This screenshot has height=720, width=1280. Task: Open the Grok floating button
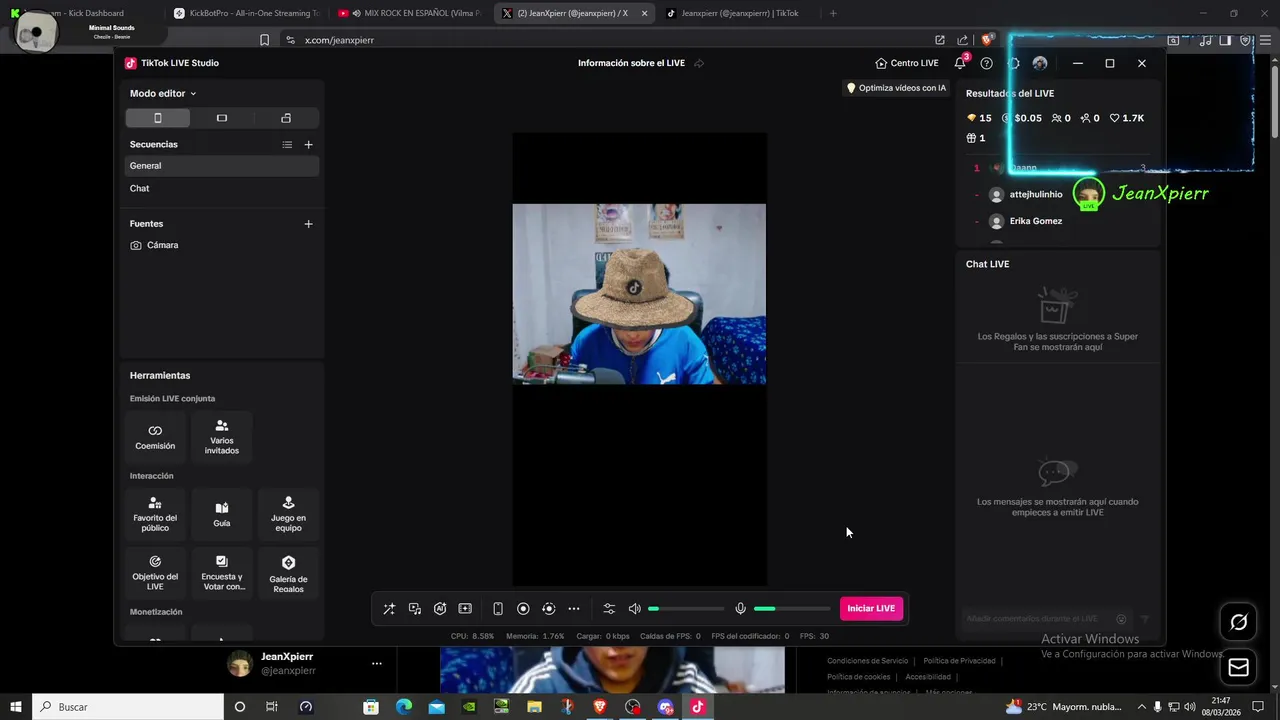(x=1238, y=622)
